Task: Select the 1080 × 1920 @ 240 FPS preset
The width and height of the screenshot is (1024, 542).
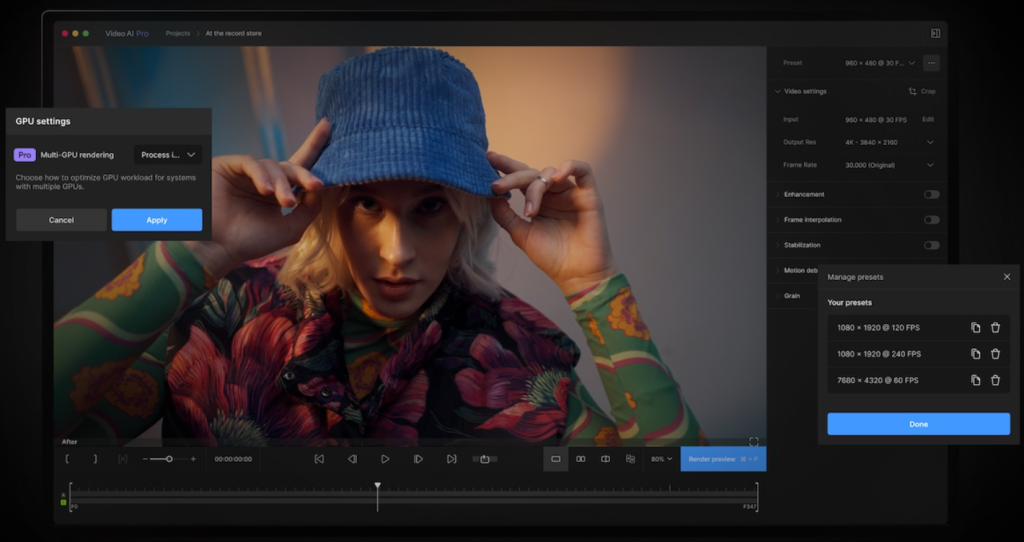Action: (x=879, y=354)
